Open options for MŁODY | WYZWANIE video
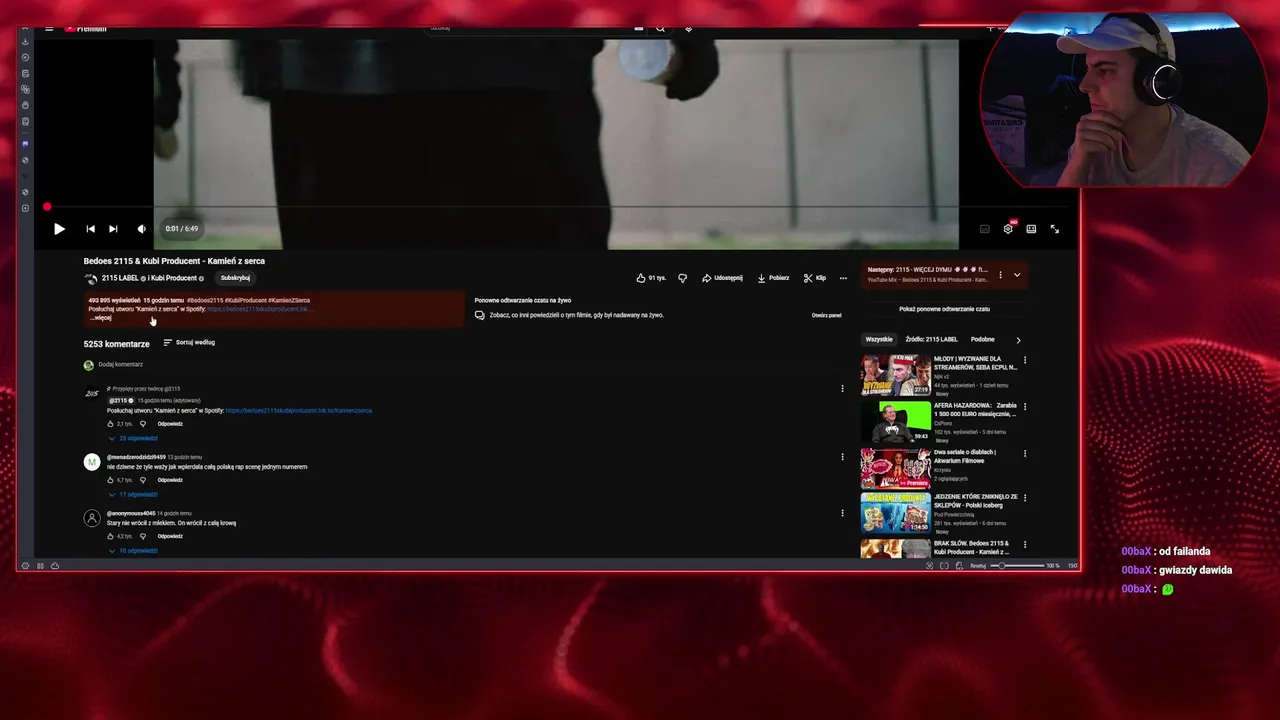This screenshot has height=720, width=1280. pyautogui.click(x=1024, y=360)
